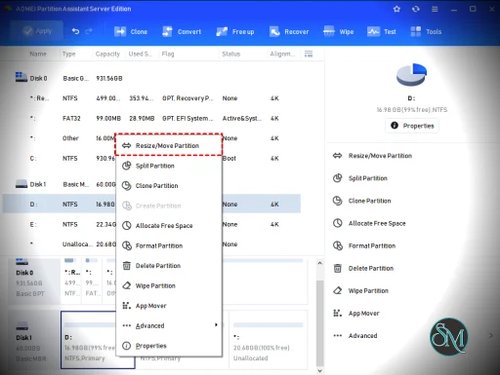Open the Recover tool
The height and width of the screenshot is (375, 500).
pyautogui.click(x=289, y=32)
